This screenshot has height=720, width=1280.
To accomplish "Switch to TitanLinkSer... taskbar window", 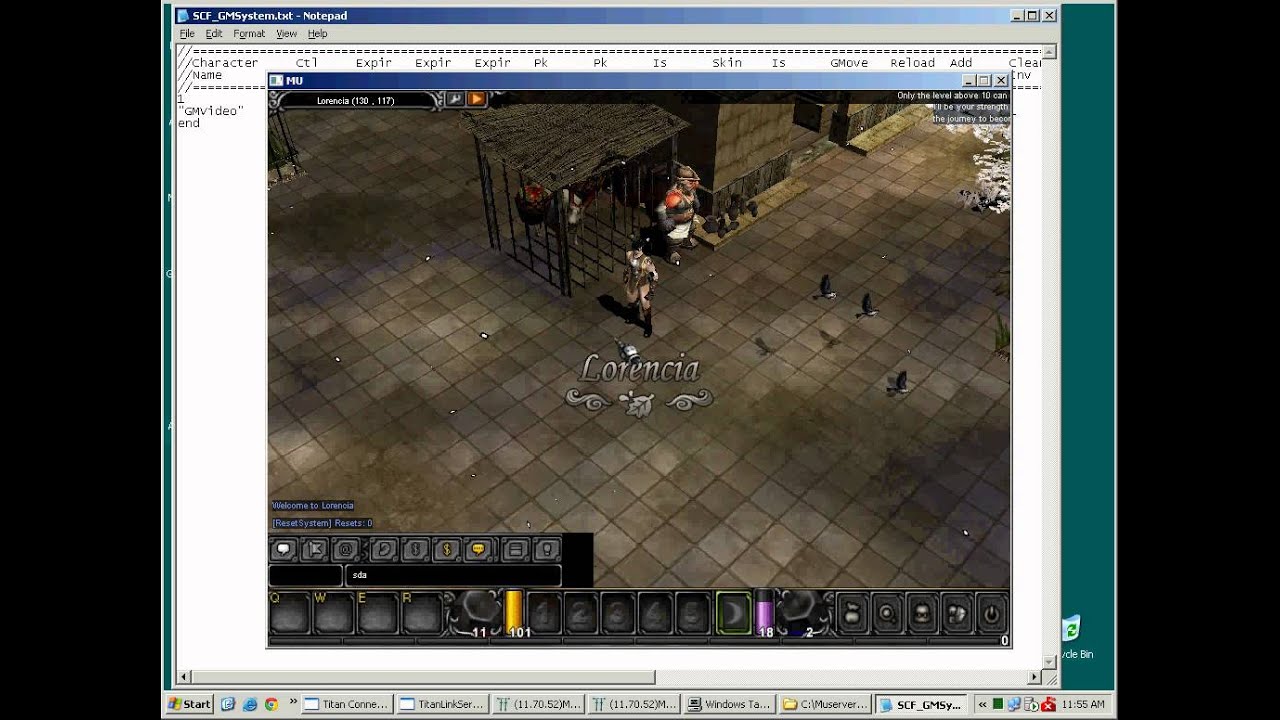I will (x=441, y=704).
